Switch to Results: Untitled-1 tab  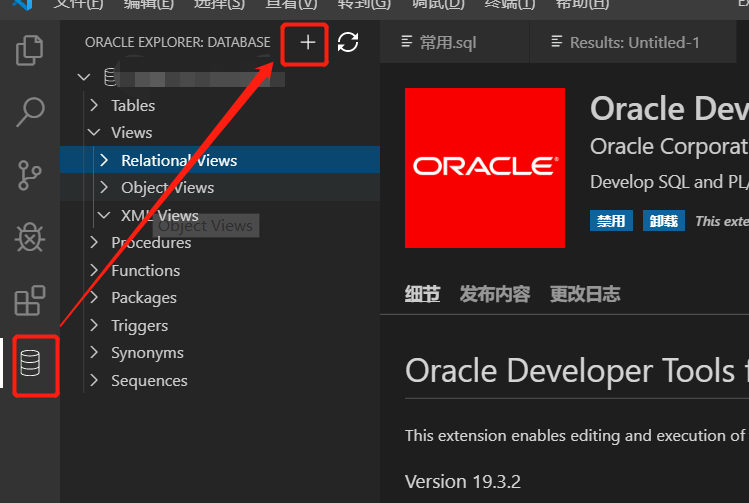point(633,43)
